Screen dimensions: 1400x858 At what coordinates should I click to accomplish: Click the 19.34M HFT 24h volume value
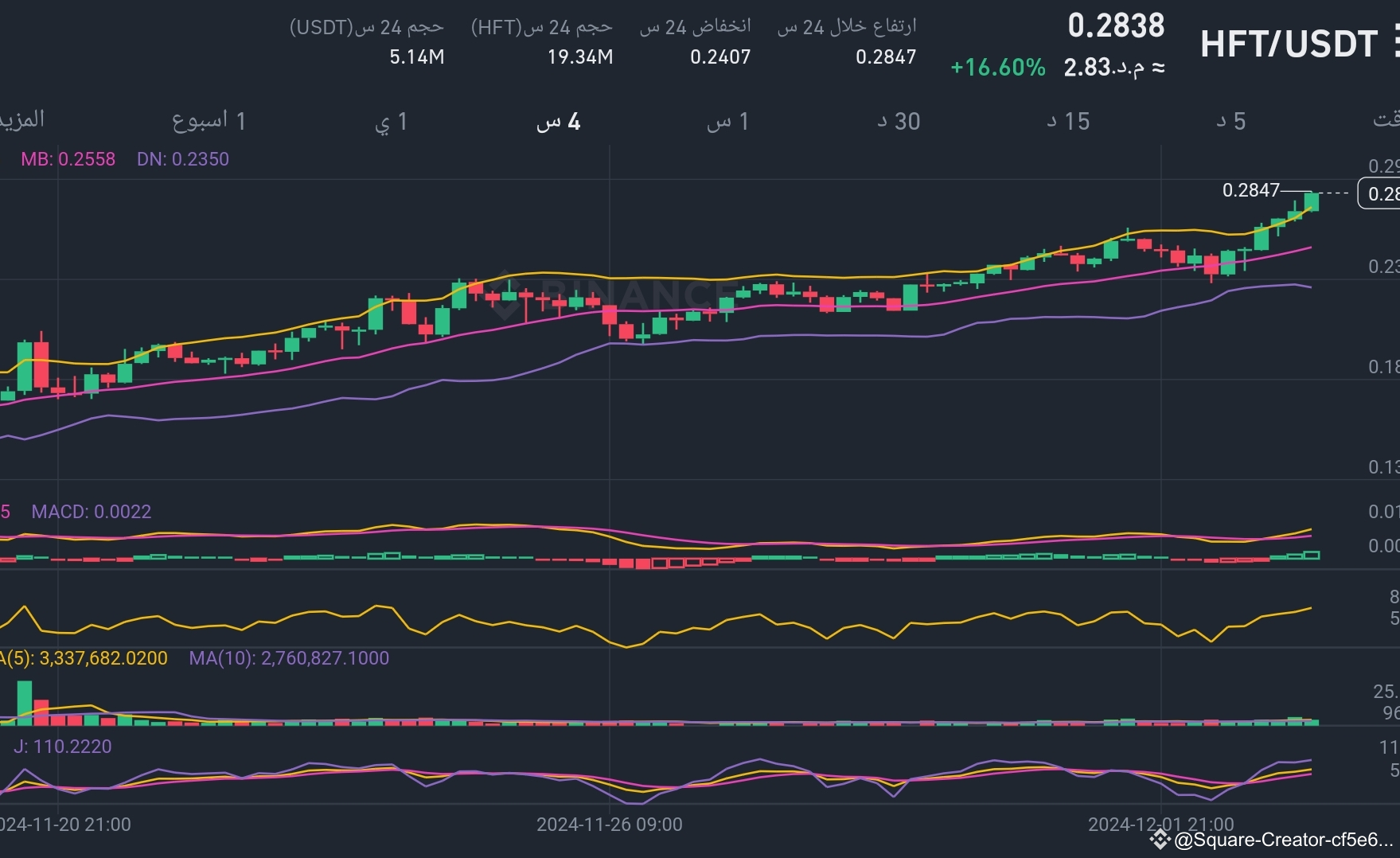[579, 57]
